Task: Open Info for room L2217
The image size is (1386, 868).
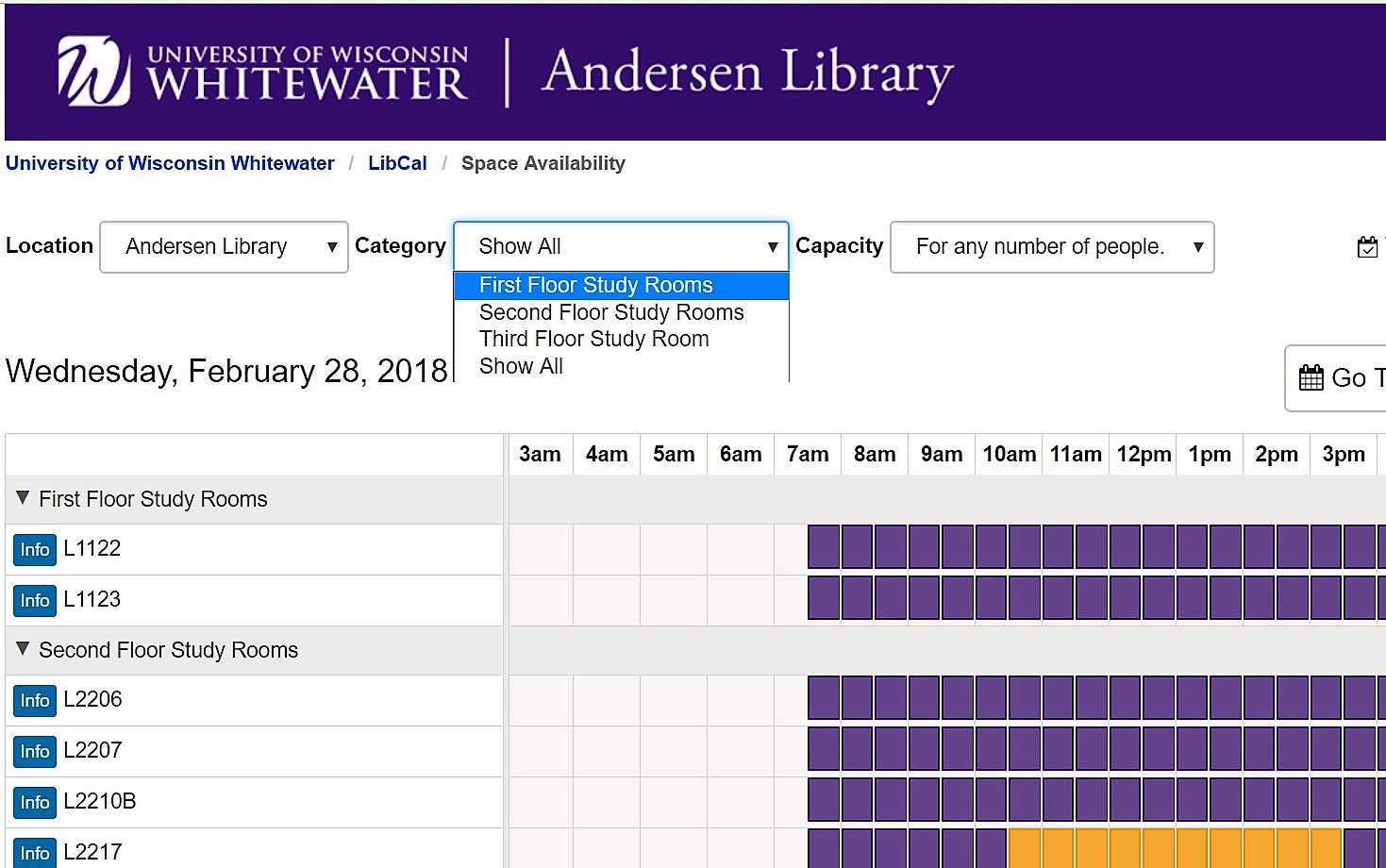Action: coord(35,853)
